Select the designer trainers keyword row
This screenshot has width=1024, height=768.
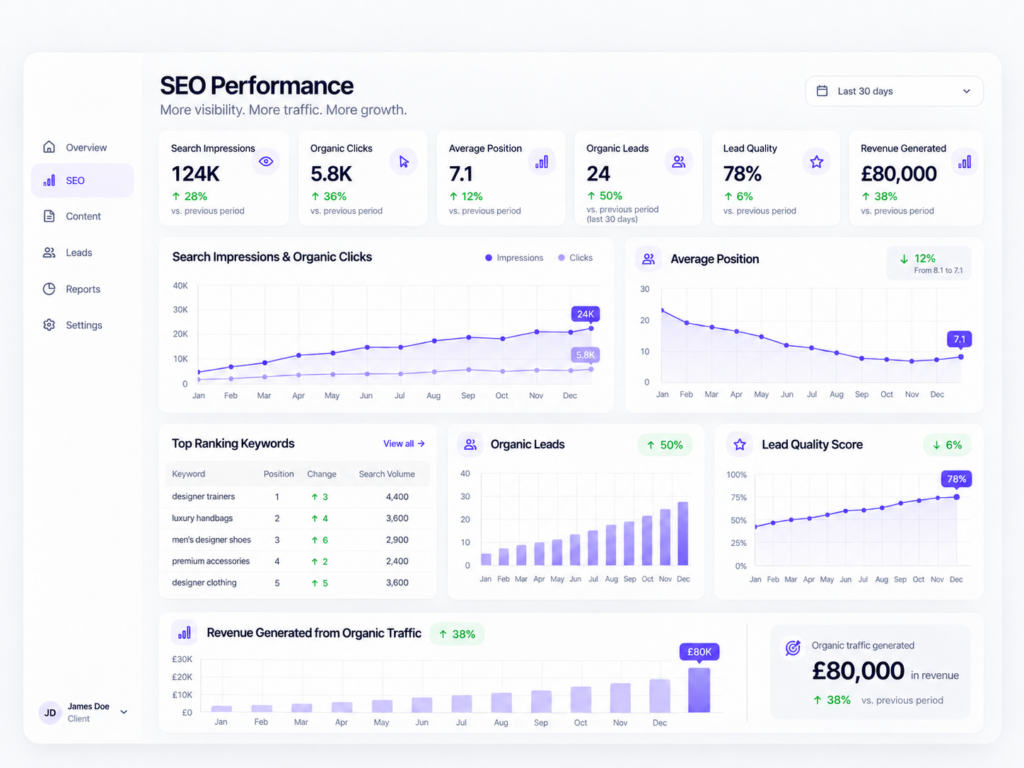tap(298, 496)
